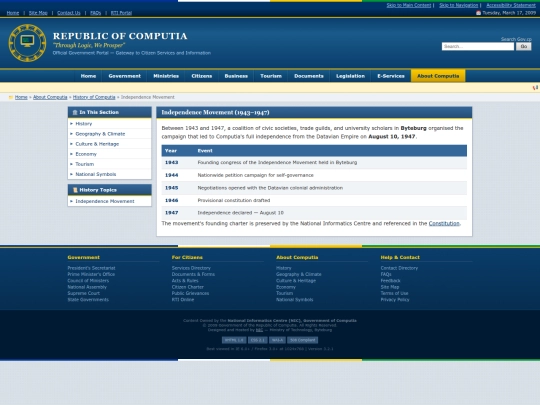Open Acts & Rules footer link

[x=185, y=281]
